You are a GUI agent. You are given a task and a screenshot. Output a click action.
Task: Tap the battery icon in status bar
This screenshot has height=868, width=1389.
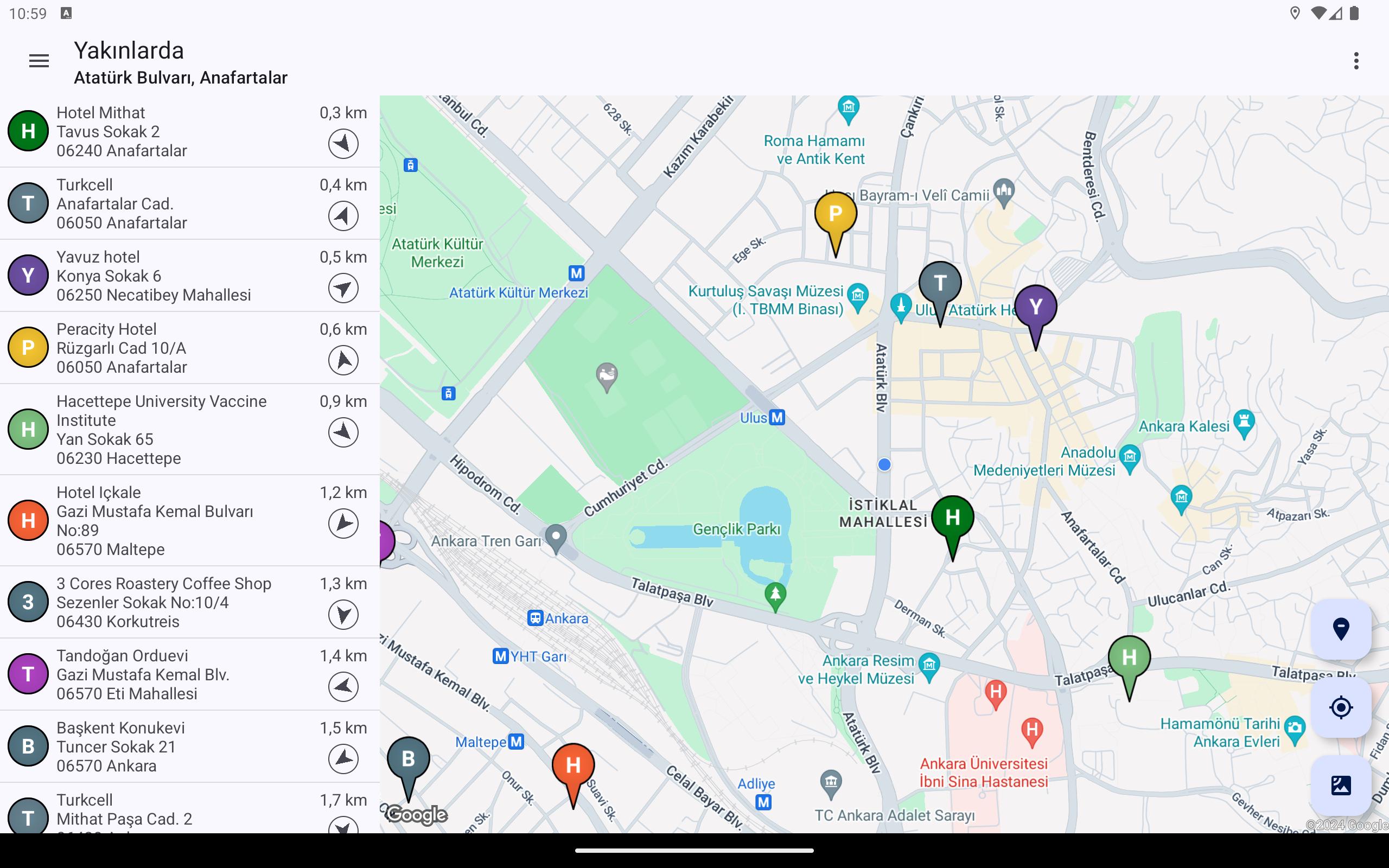click(x=1355, y=12)
